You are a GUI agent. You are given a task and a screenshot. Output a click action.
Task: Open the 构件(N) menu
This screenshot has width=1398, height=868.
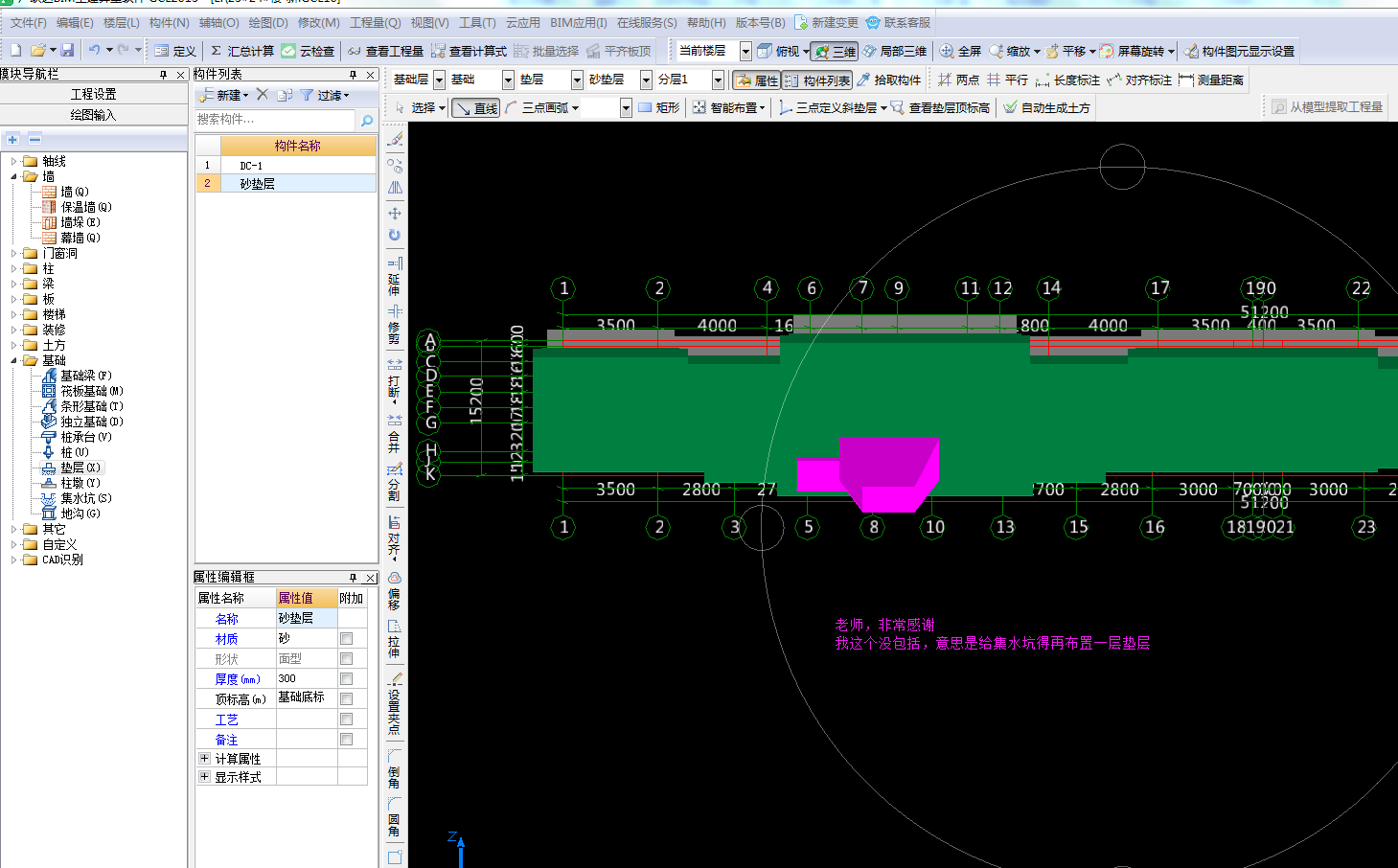point(169,22)
